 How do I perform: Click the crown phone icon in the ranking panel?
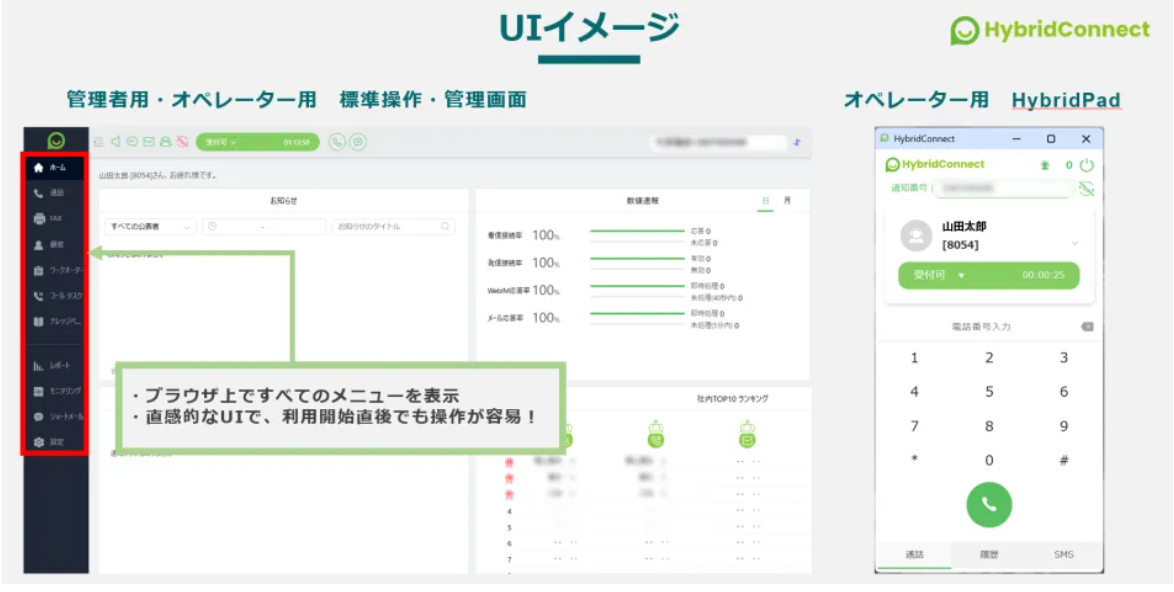click(656, 436)
